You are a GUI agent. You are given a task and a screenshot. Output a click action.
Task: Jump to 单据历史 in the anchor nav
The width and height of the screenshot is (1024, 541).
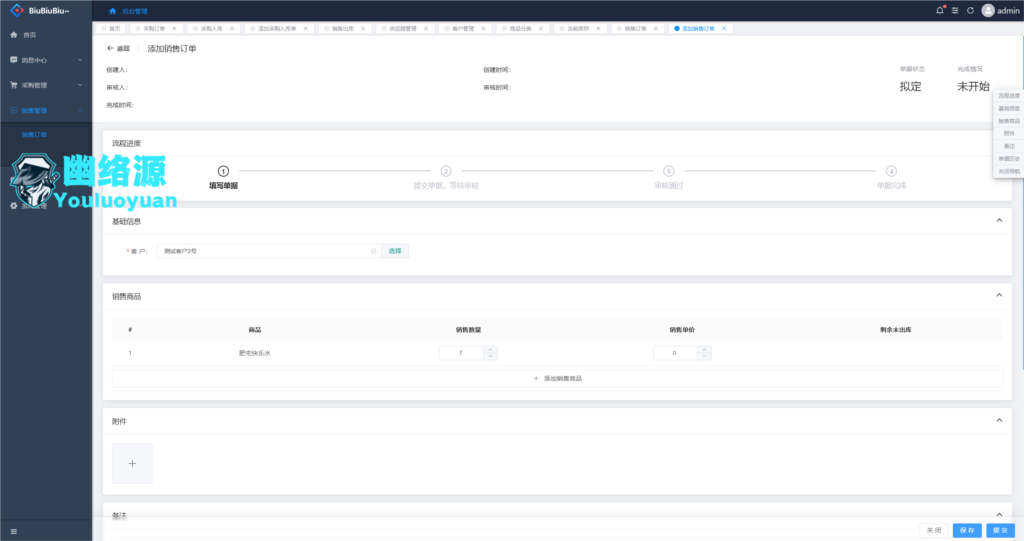coord(1009,159)
